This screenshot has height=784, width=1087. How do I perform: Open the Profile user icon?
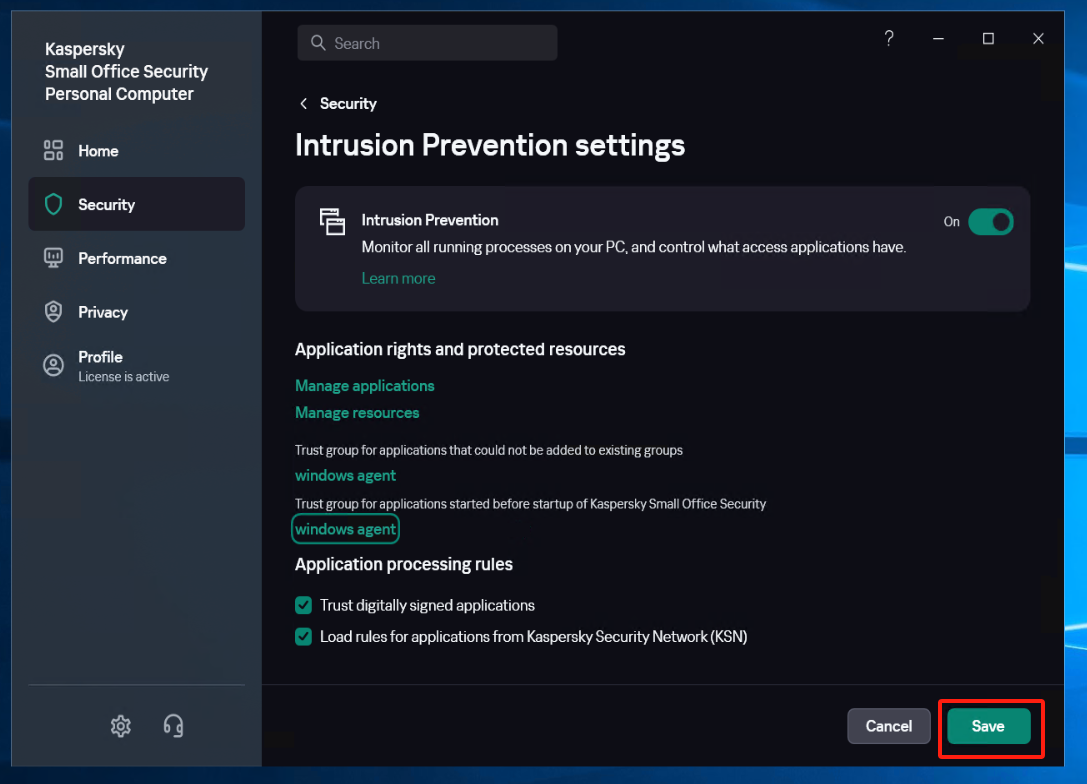point(53,365)
